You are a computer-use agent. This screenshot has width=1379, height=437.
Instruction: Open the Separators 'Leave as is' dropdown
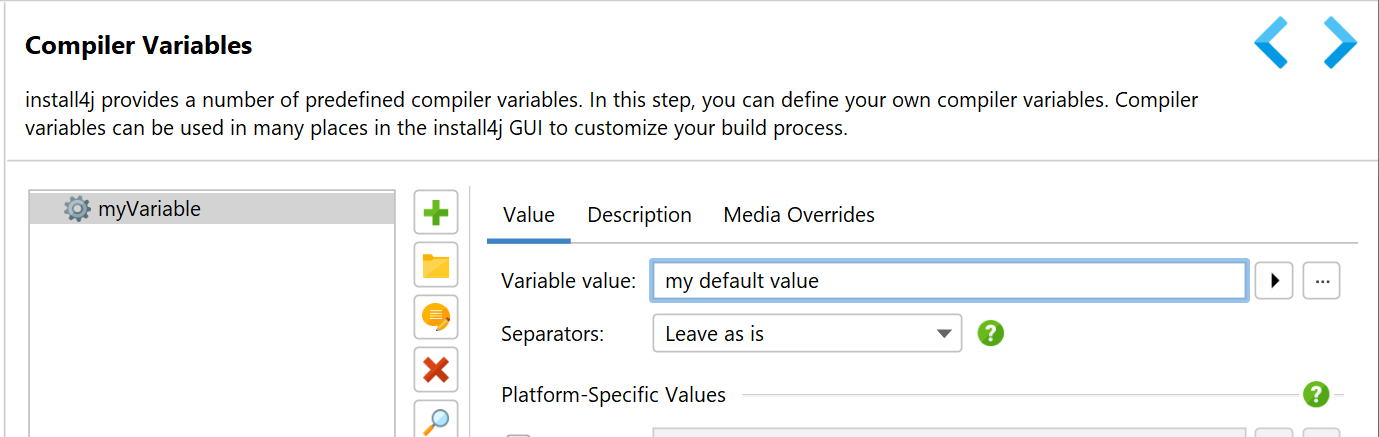(807, 334)
